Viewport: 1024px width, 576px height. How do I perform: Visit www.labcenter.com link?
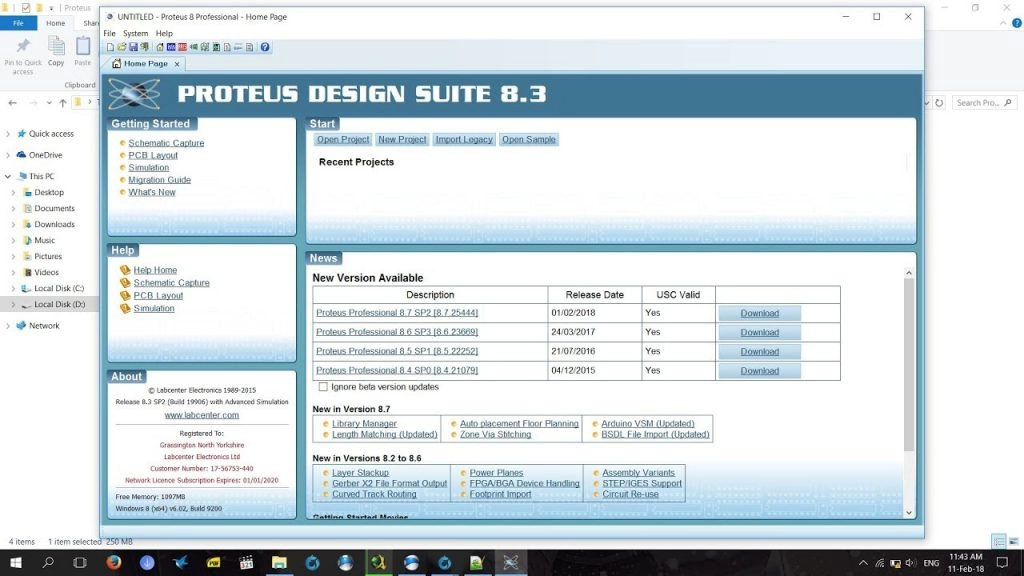click(x=202, y=415)
